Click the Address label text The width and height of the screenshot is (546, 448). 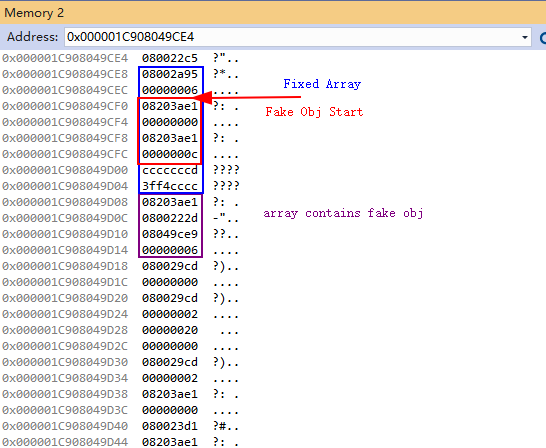(x=32, y=37)
